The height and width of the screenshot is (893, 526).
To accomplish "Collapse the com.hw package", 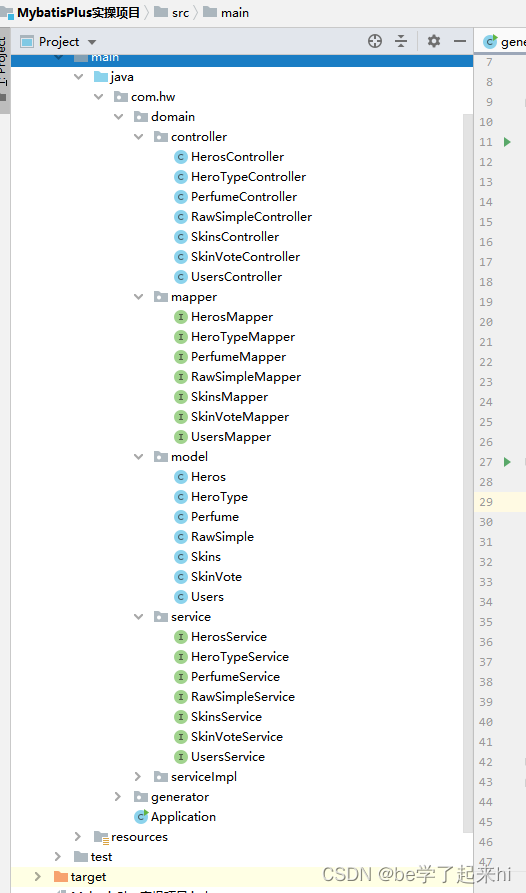I will (x=98, y=97).
